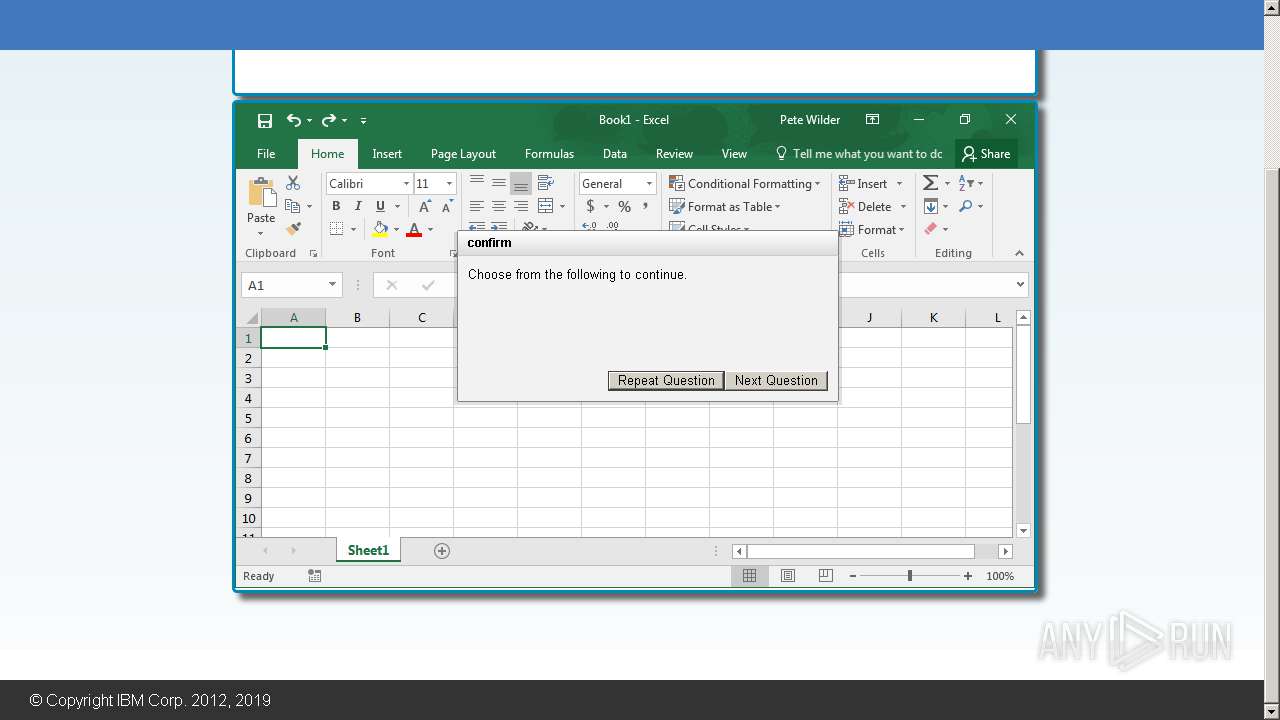The height and width of the screenshot is (720, 1280).
Task: Decrease font size
Action: (447, 206)
